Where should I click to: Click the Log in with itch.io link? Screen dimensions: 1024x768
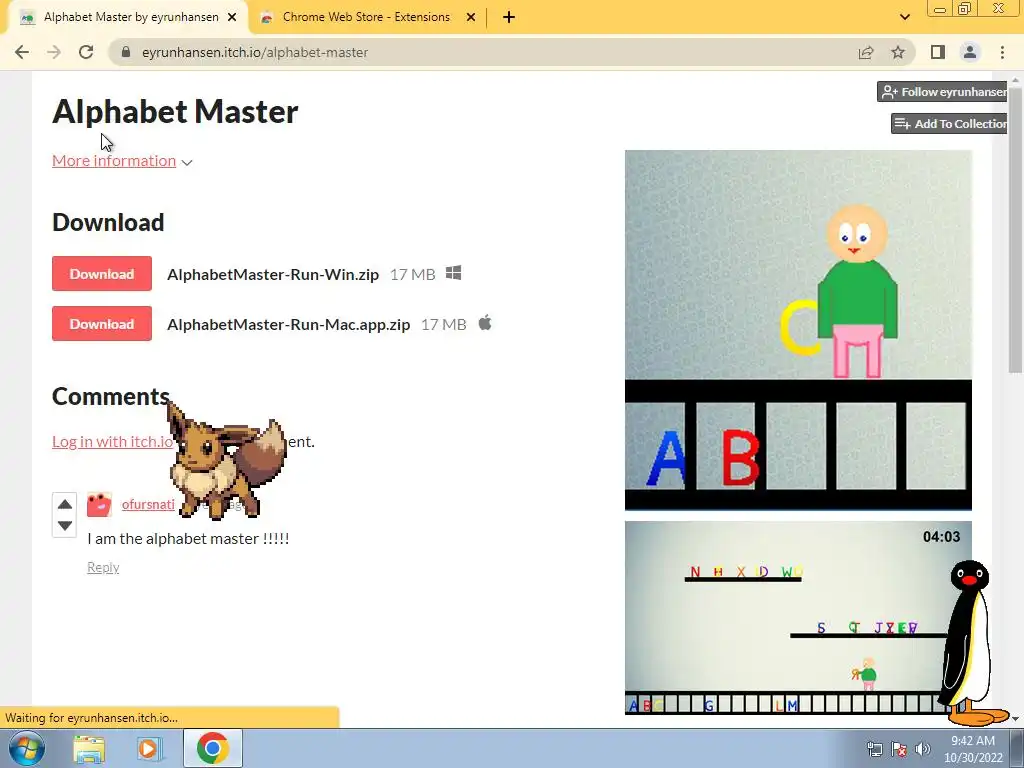click(x=112, y=441)
